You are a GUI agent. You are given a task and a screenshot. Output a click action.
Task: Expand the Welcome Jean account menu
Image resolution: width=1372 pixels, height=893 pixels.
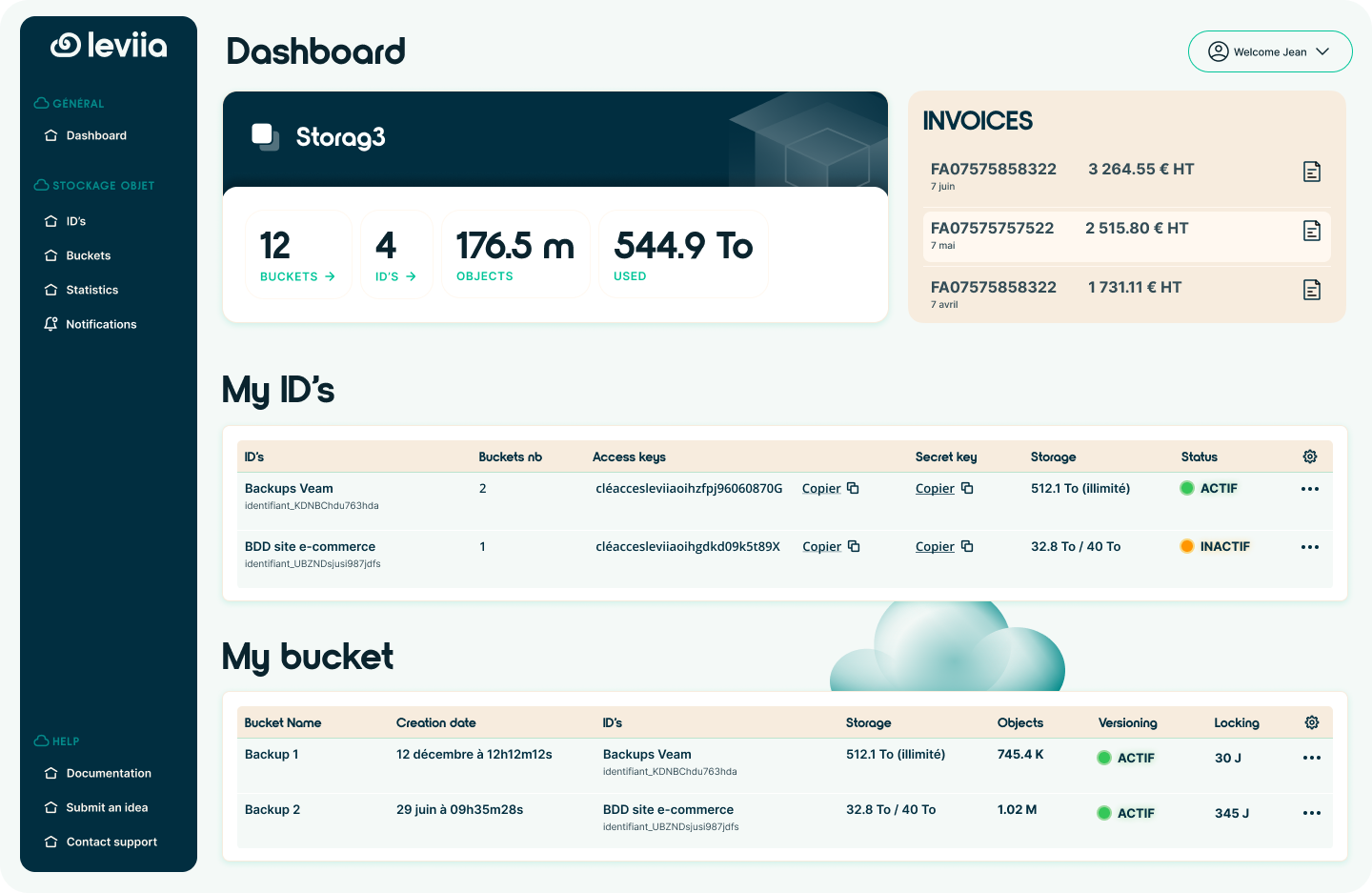click(1270, 51)
